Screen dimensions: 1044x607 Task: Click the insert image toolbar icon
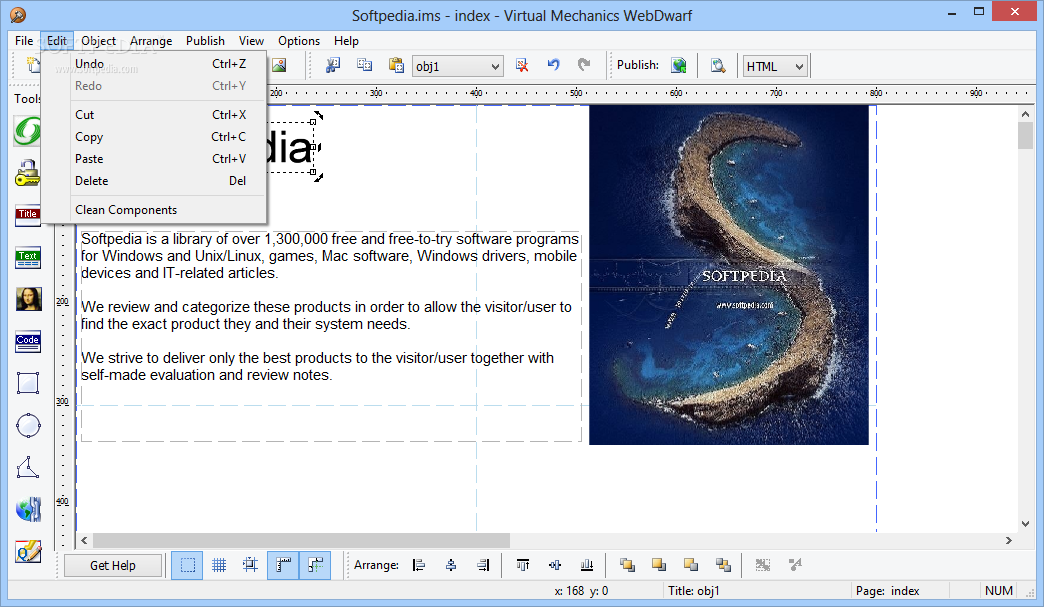[279, 65]
